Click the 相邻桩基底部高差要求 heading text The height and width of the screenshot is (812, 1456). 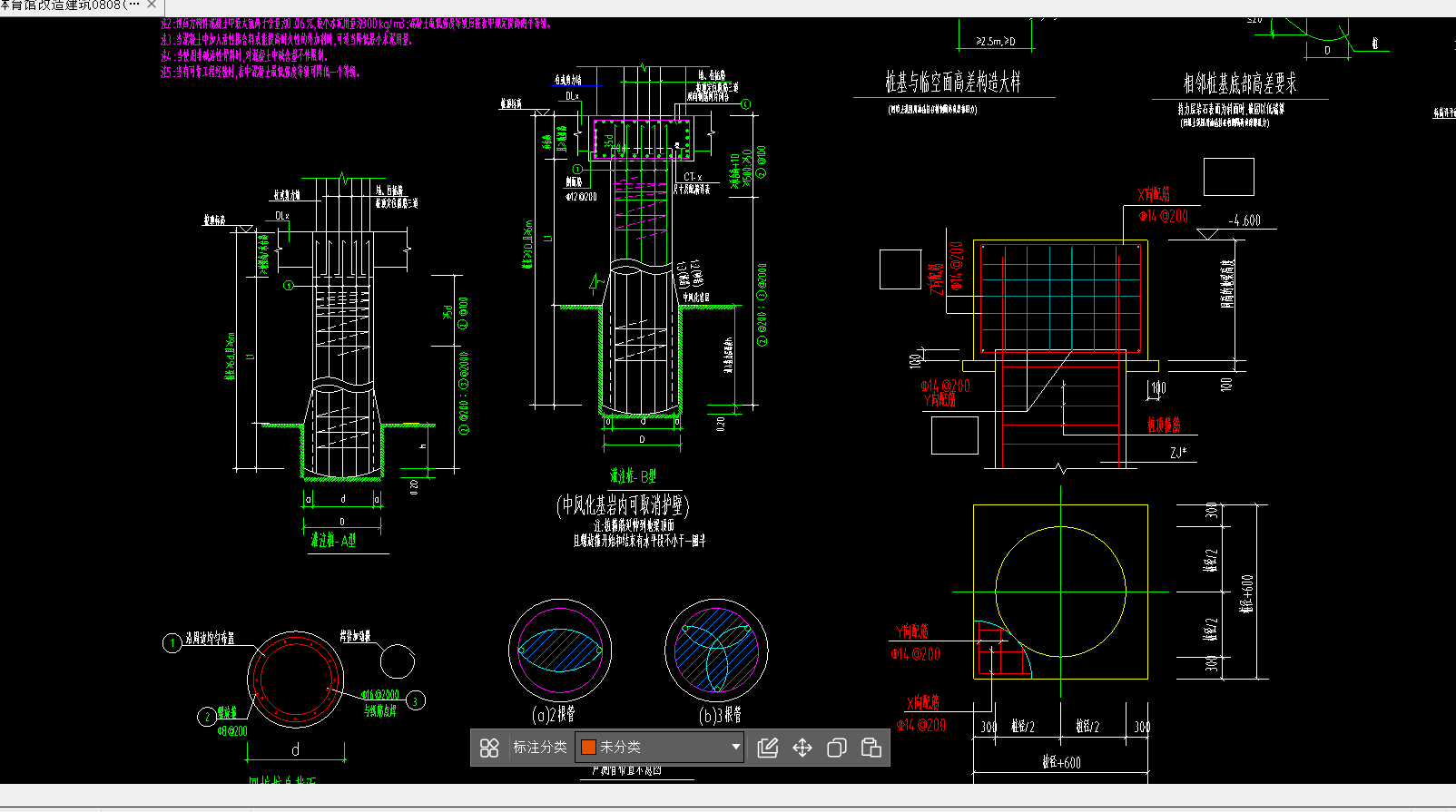pos(1239,84)
